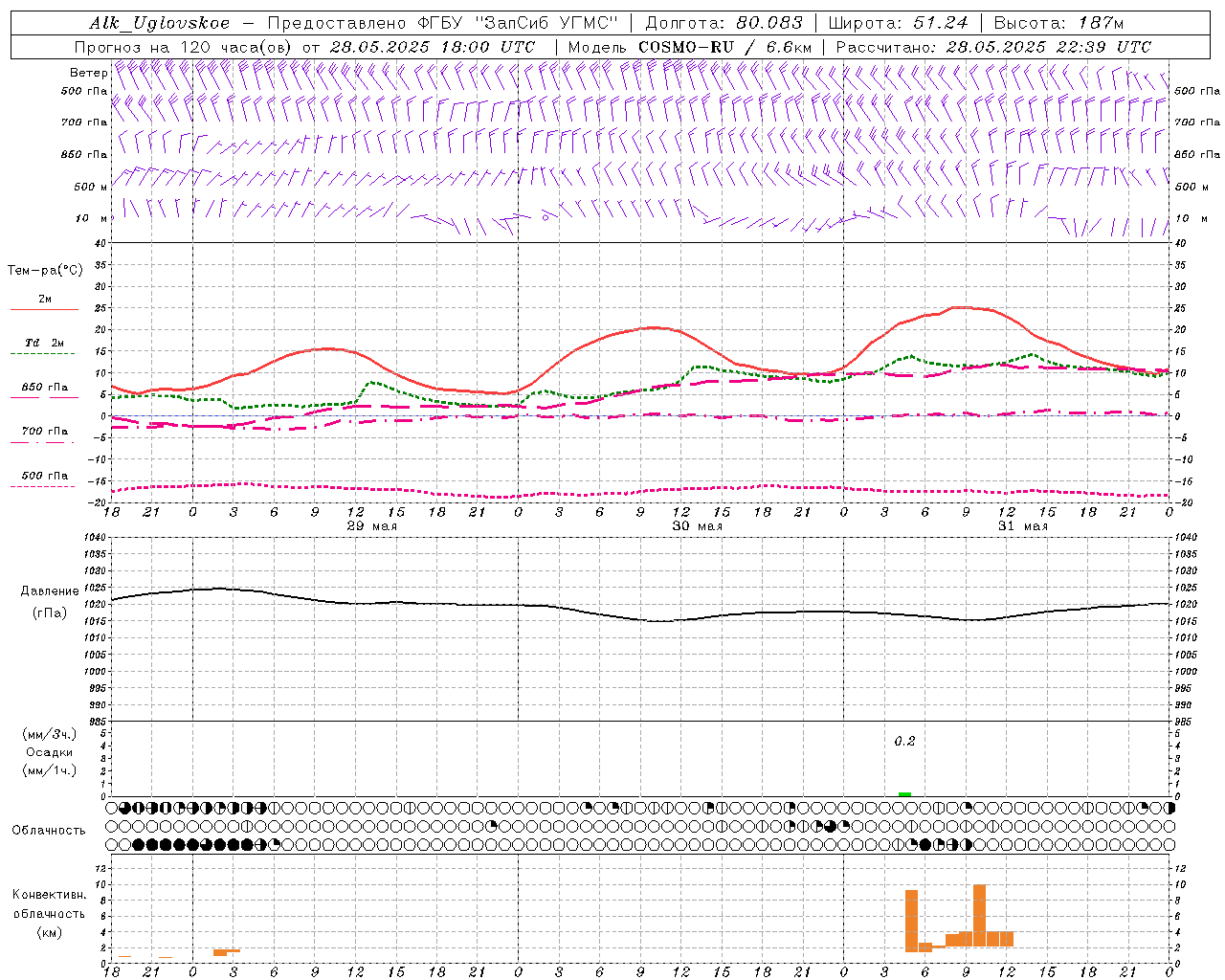The image size is (1225, 980).
Task: Click the '(гПа)' unit label under Давление
Action: (x=50, y=612)
